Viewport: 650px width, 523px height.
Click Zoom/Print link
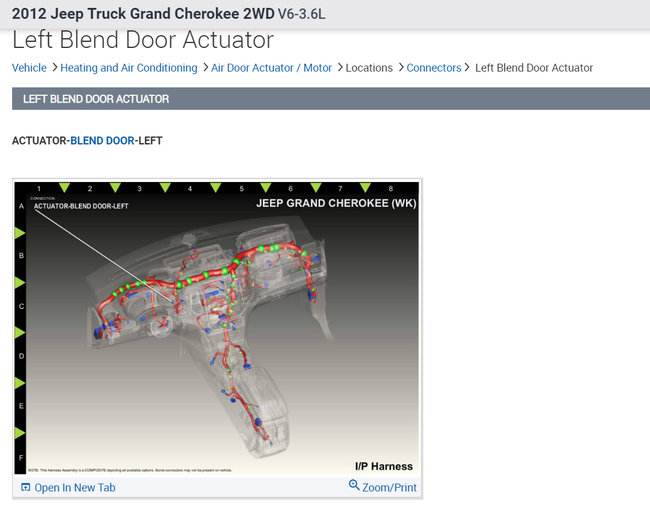[x=389, y=487]
